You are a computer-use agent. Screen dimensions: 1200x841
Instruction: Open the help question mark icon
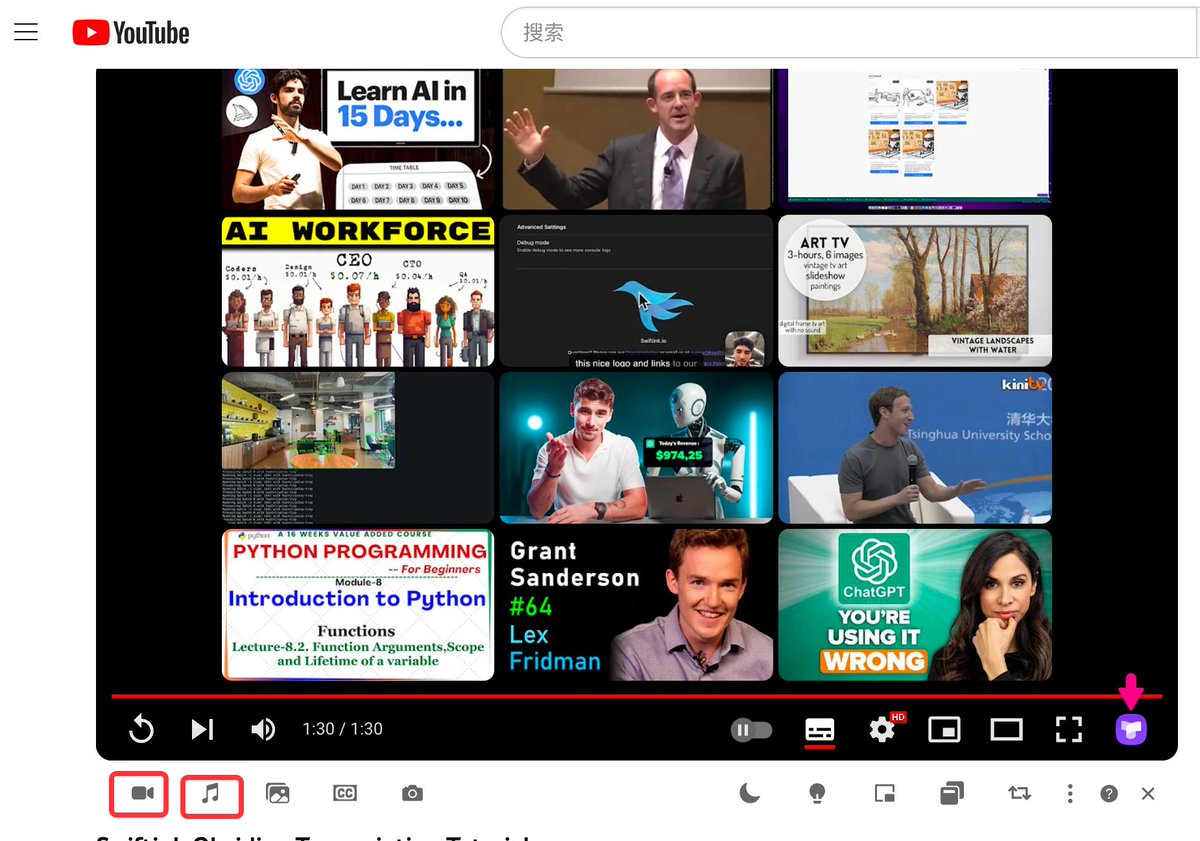coord(1109,794)
